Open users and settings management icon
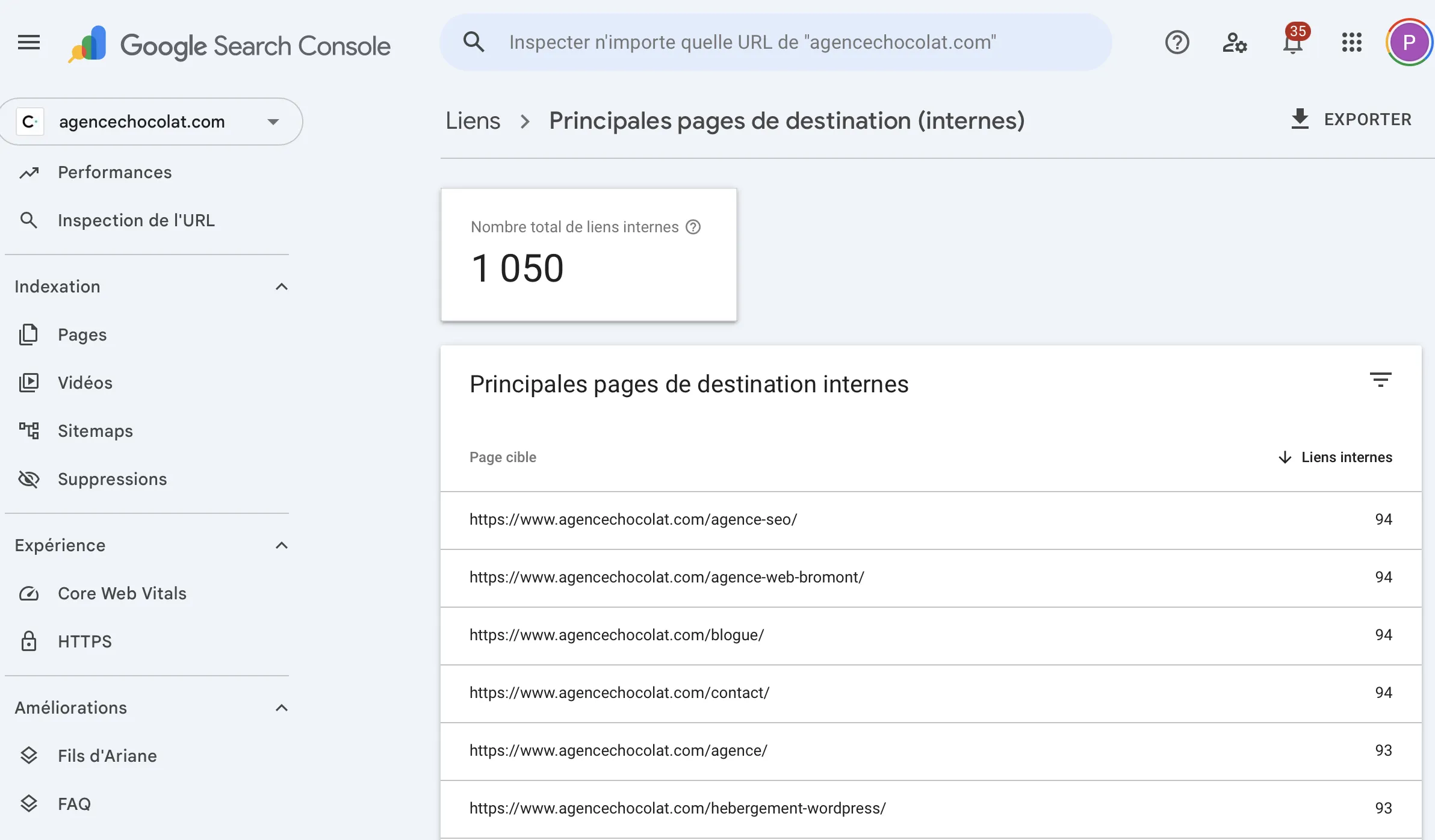1435x840 pixels. click(x=1235, y=43)
